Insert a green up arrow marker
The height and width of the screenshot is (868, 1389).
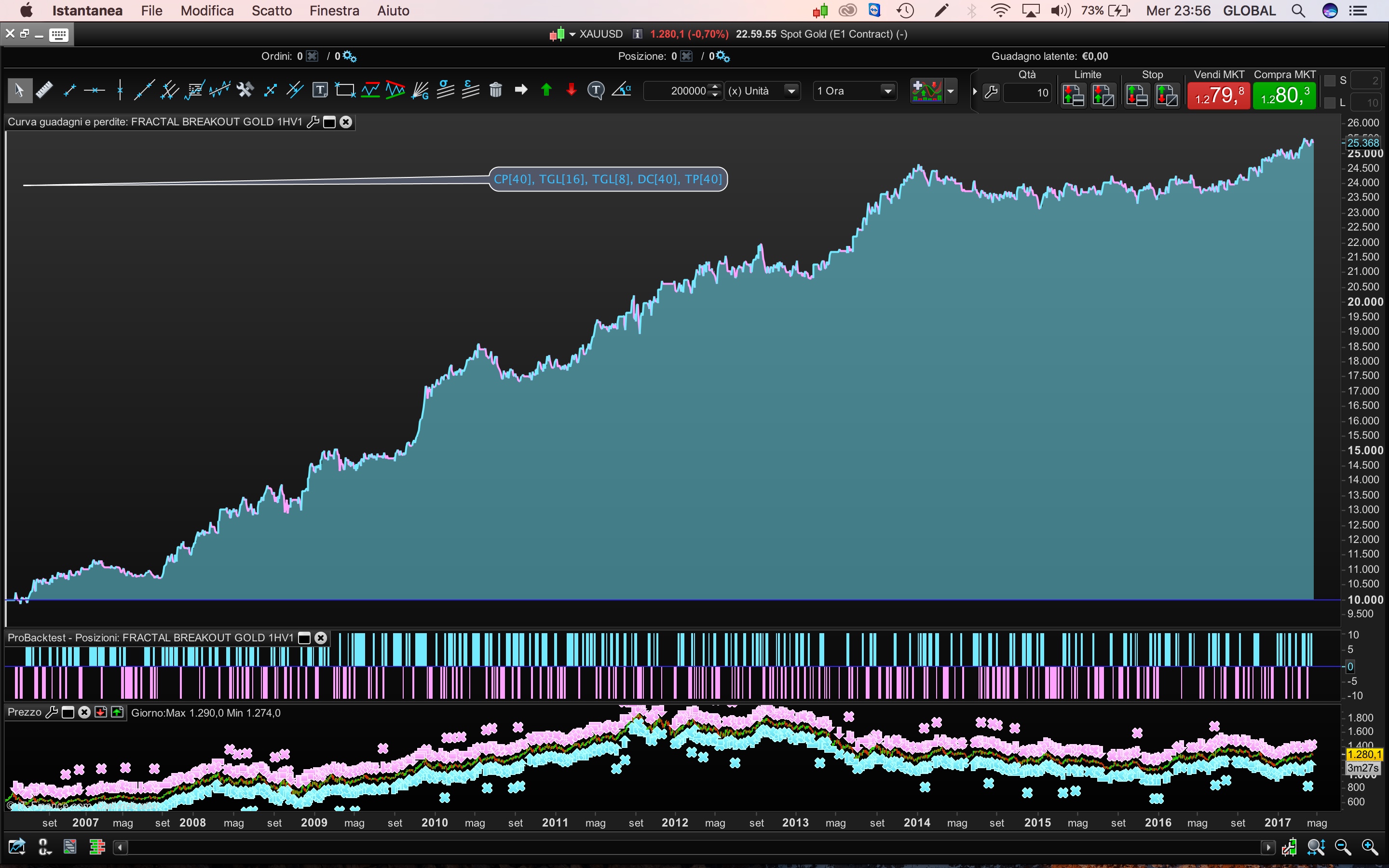tap(546, 90)
